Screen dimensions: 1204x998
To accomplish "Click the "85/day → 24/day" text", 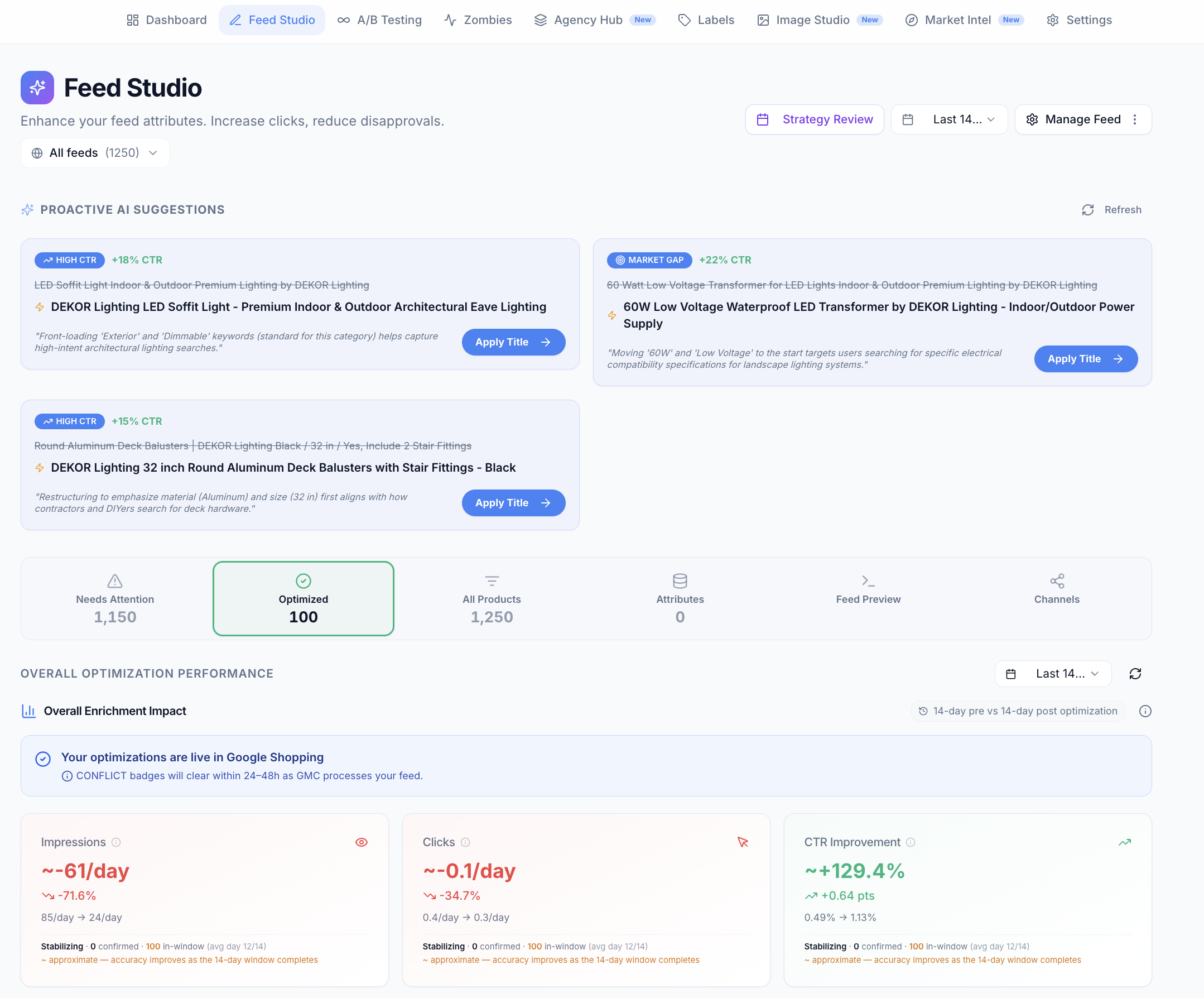I will (x=81, y=918).
